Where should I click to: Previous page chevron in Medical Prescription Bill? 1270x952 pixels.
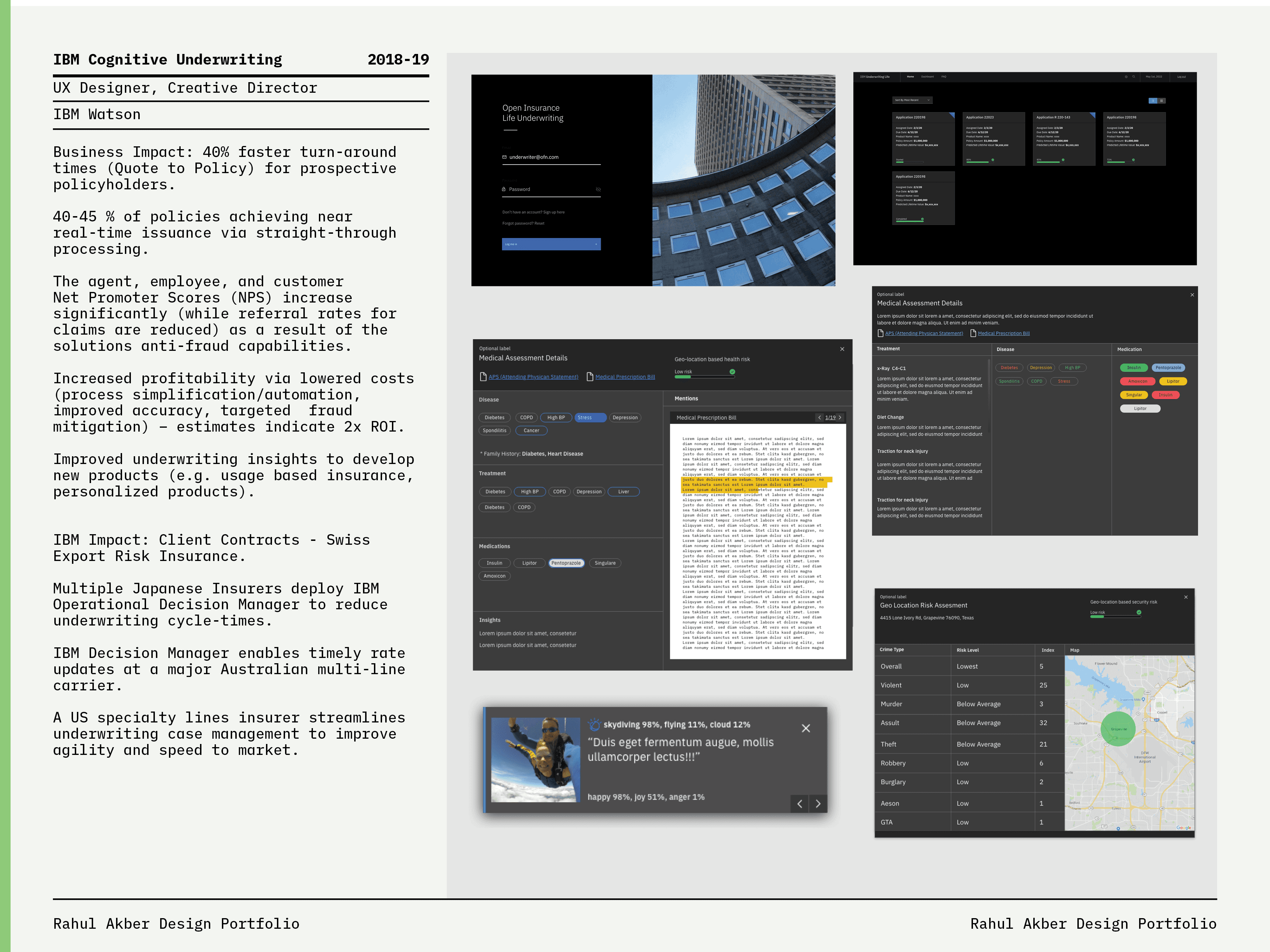point(819,418)
